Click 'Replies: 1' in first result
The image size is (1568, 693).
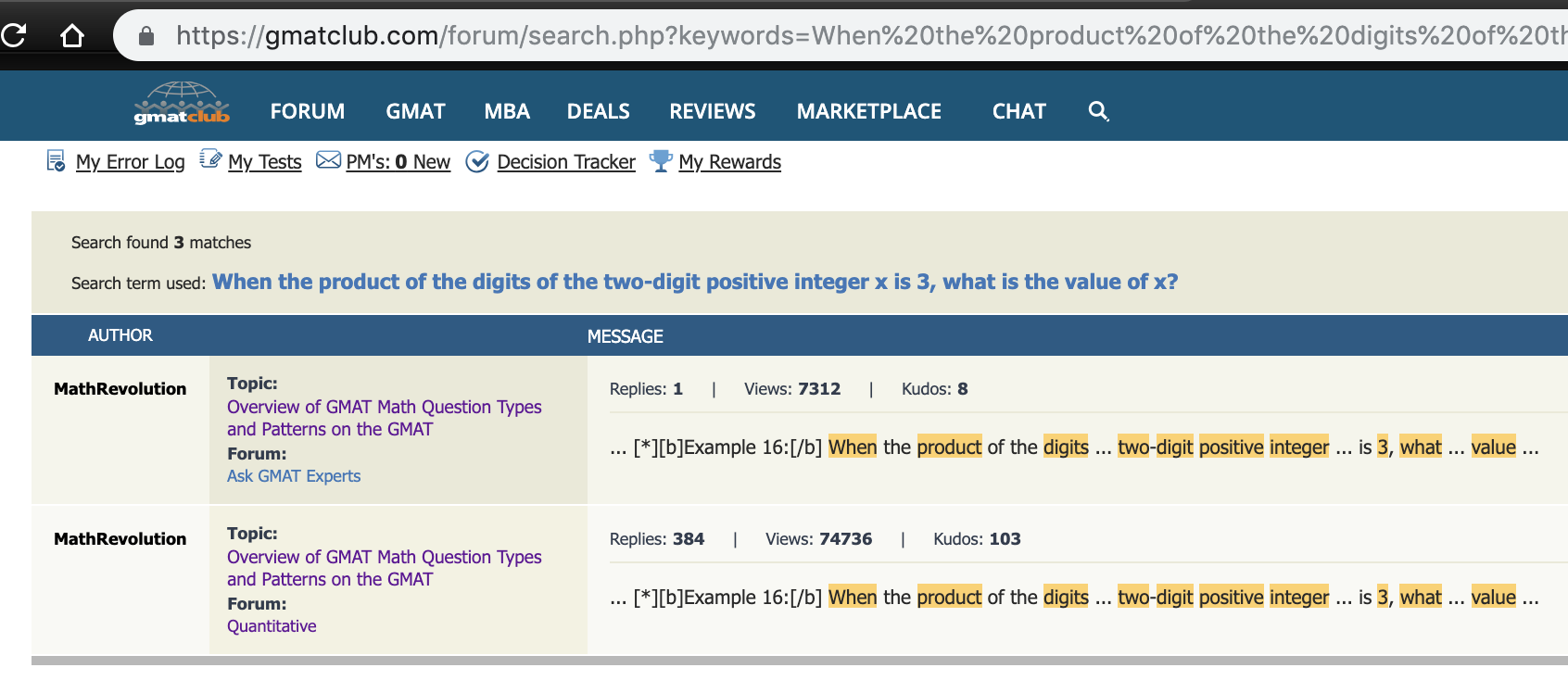[646, 389]
